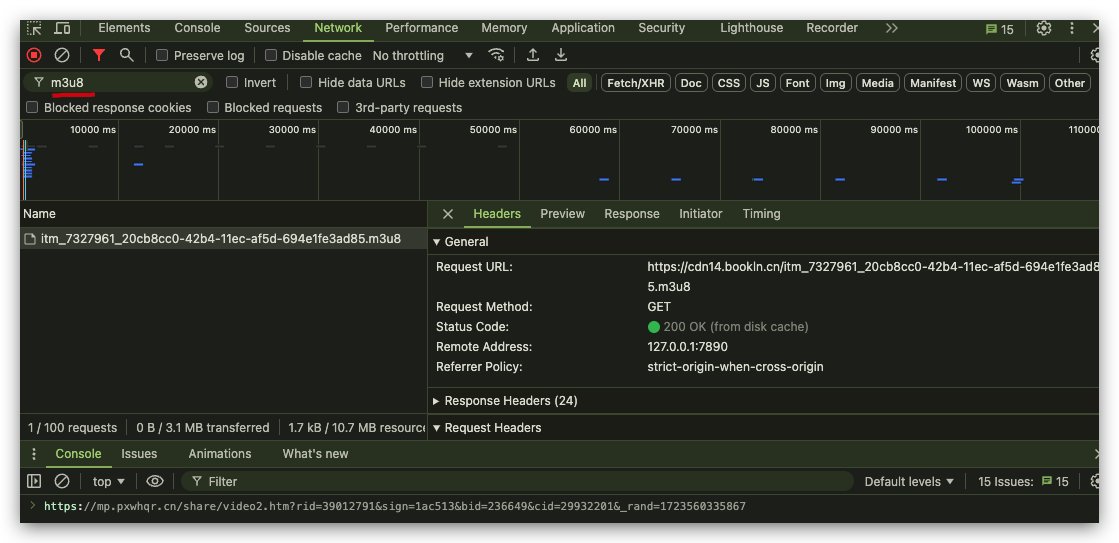Viewport: 1119px width, 543px height.
Task: Toggle Hide data URLs checkbox
Action: [306, 82]
